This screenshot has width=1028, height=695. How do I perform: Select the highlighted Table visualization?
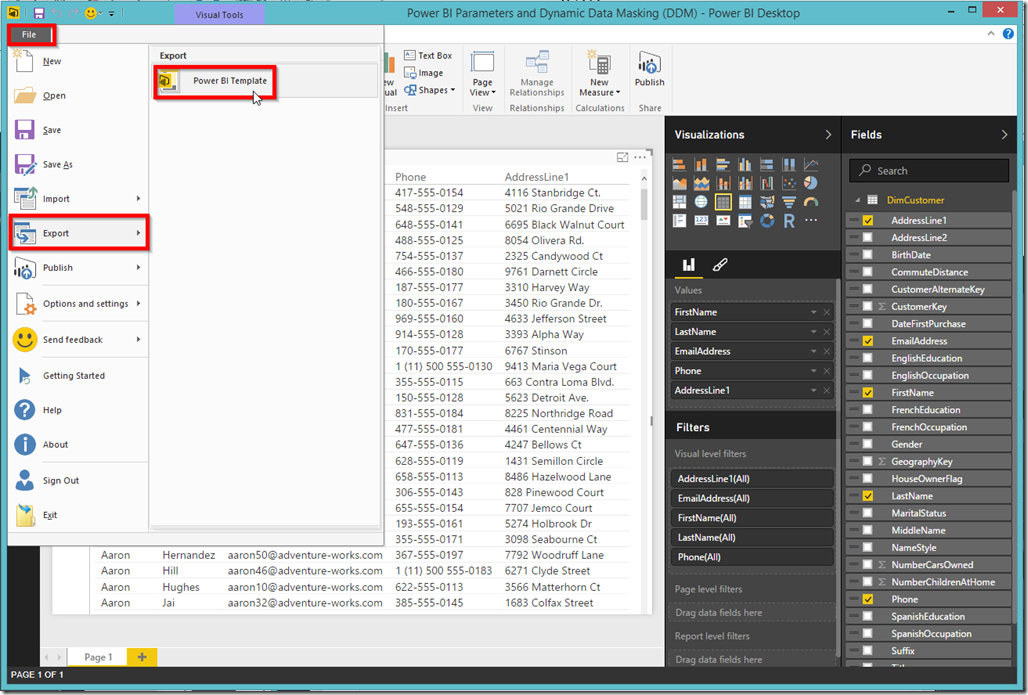click(x=723, y=201)
